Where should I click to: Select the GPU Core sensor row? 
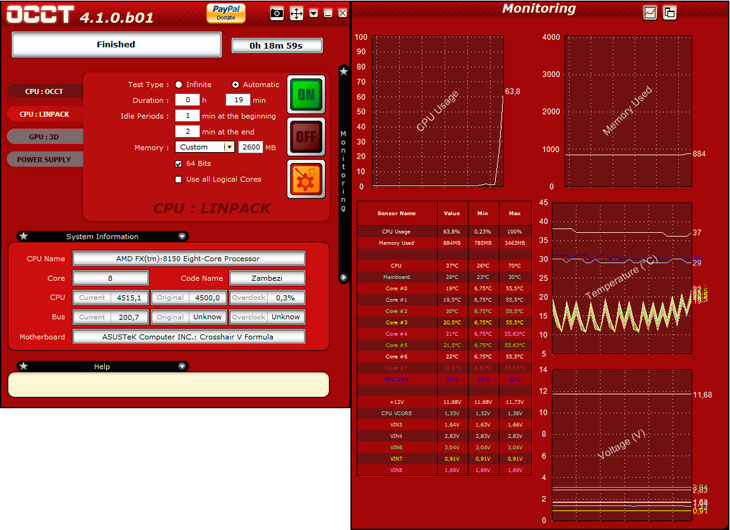tap(444, 379)
